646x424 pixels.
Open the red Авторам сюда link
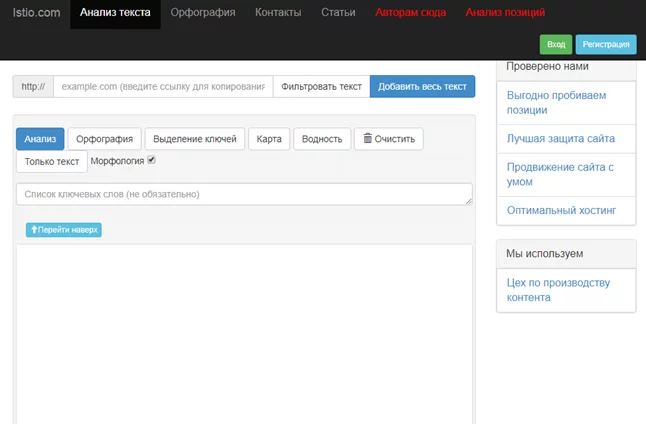pos(410,12)
